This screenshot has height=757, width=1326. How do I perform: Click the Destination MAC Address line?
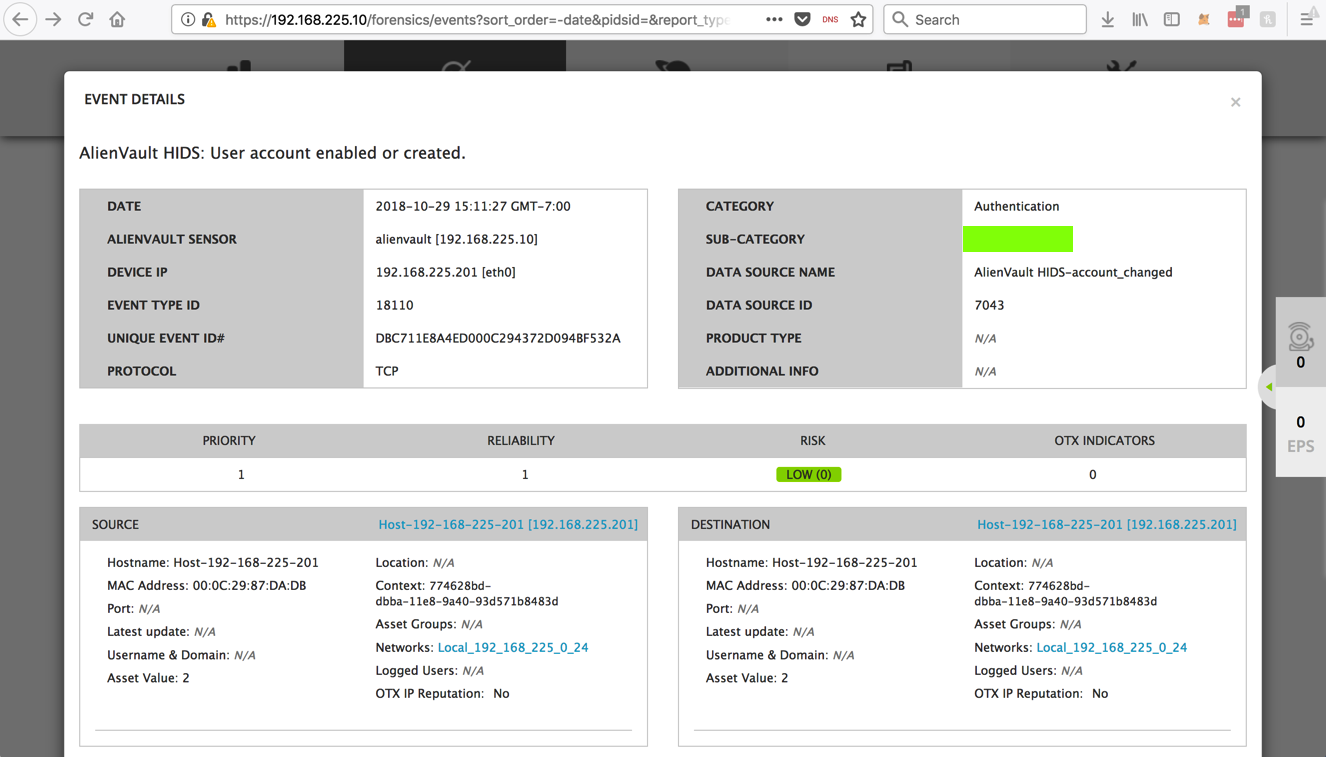click(805, 585)
